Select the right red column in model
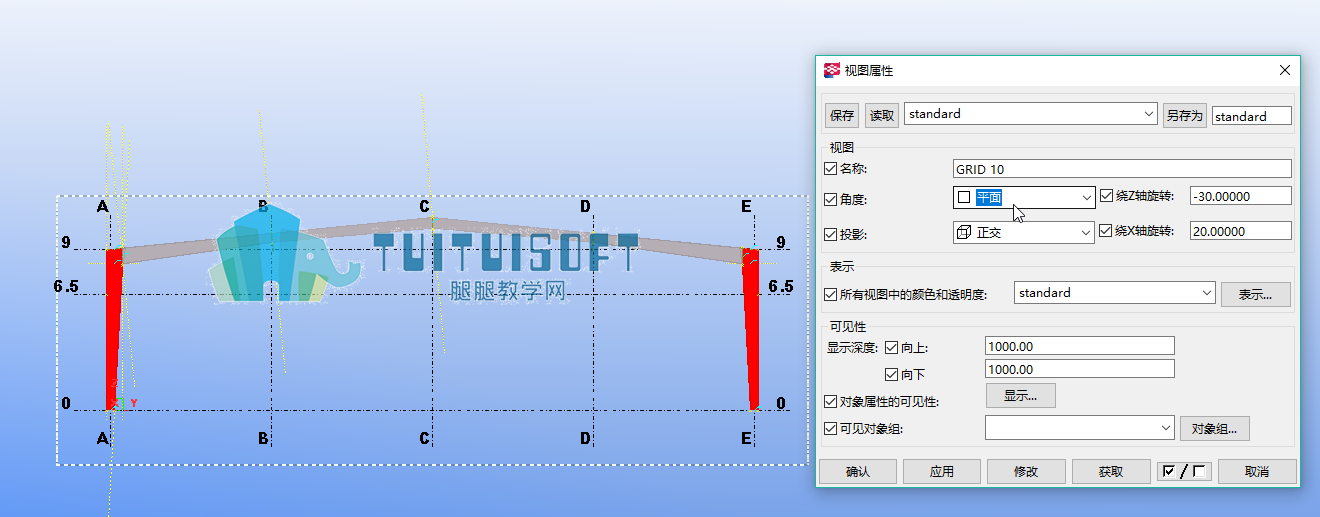 pos(751,330)
